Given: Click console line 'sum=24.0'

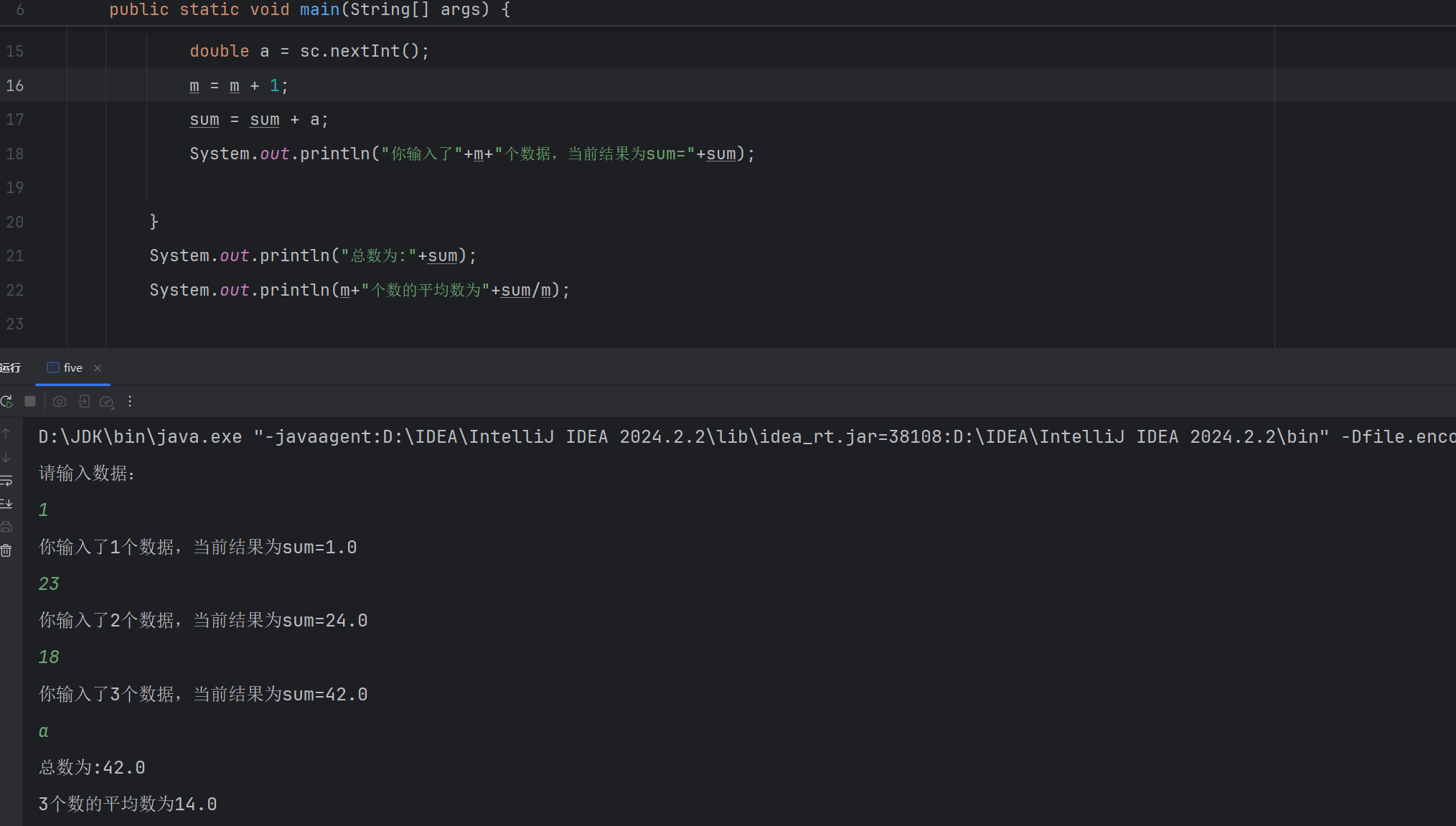Looking at the screenshot, I should (x=203, y=620).
